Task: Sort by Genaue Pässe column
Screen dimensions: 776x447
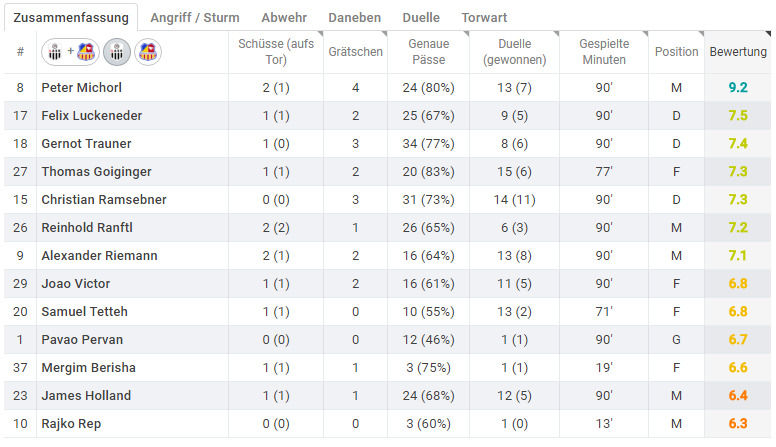Action: pyautogui.click(x=428, y=52)
